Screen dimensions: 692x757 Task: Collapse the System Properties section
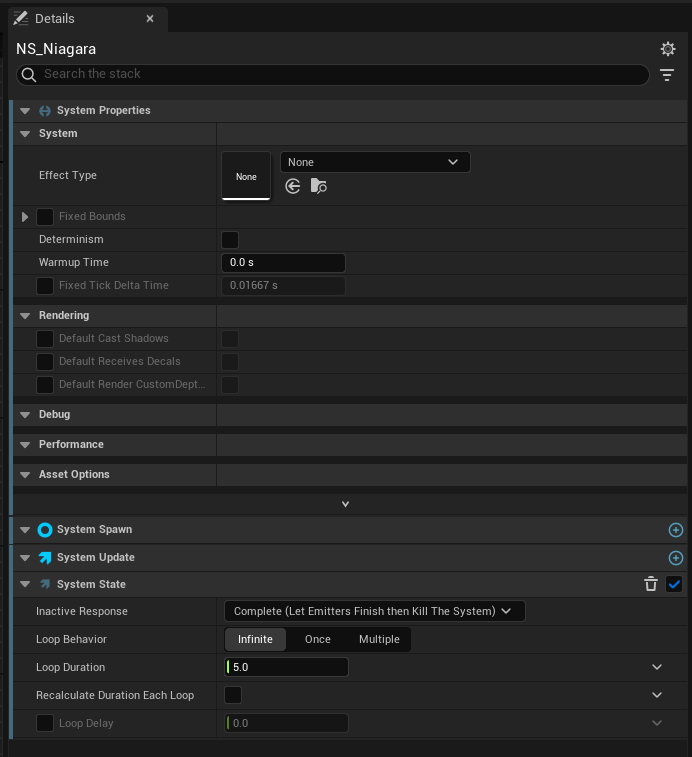pos(25,111)
